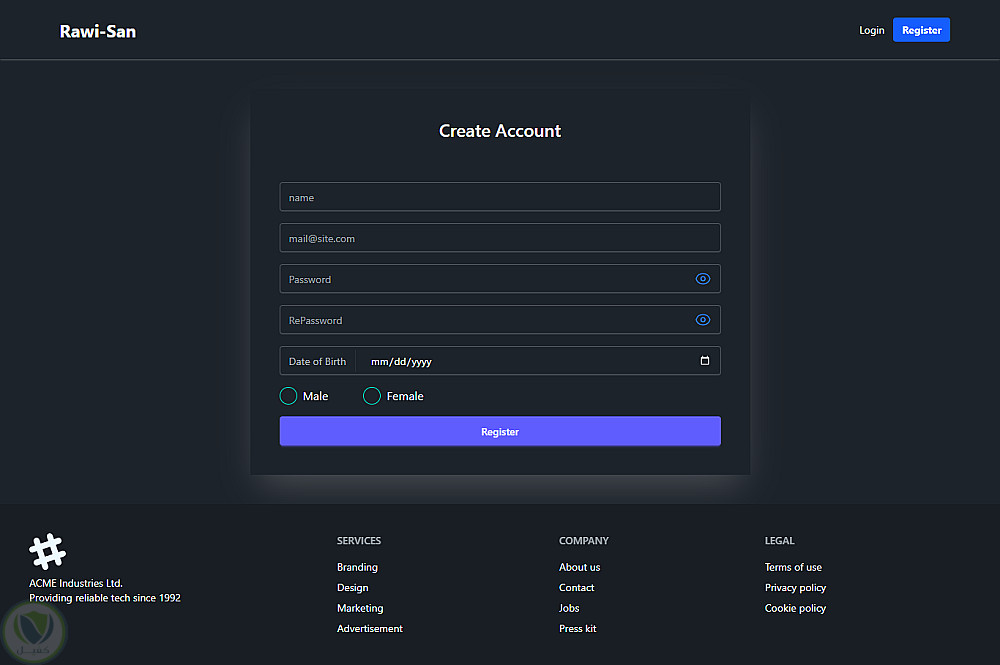Viewport: 1000px width, 665px height.
Task: Visit the About us link
Action: click(580, 567)
